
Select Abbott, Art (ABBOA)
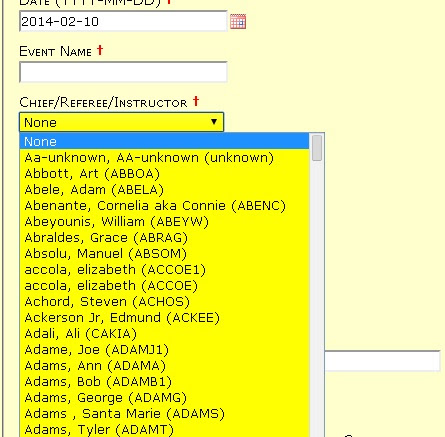pos(164,173)
